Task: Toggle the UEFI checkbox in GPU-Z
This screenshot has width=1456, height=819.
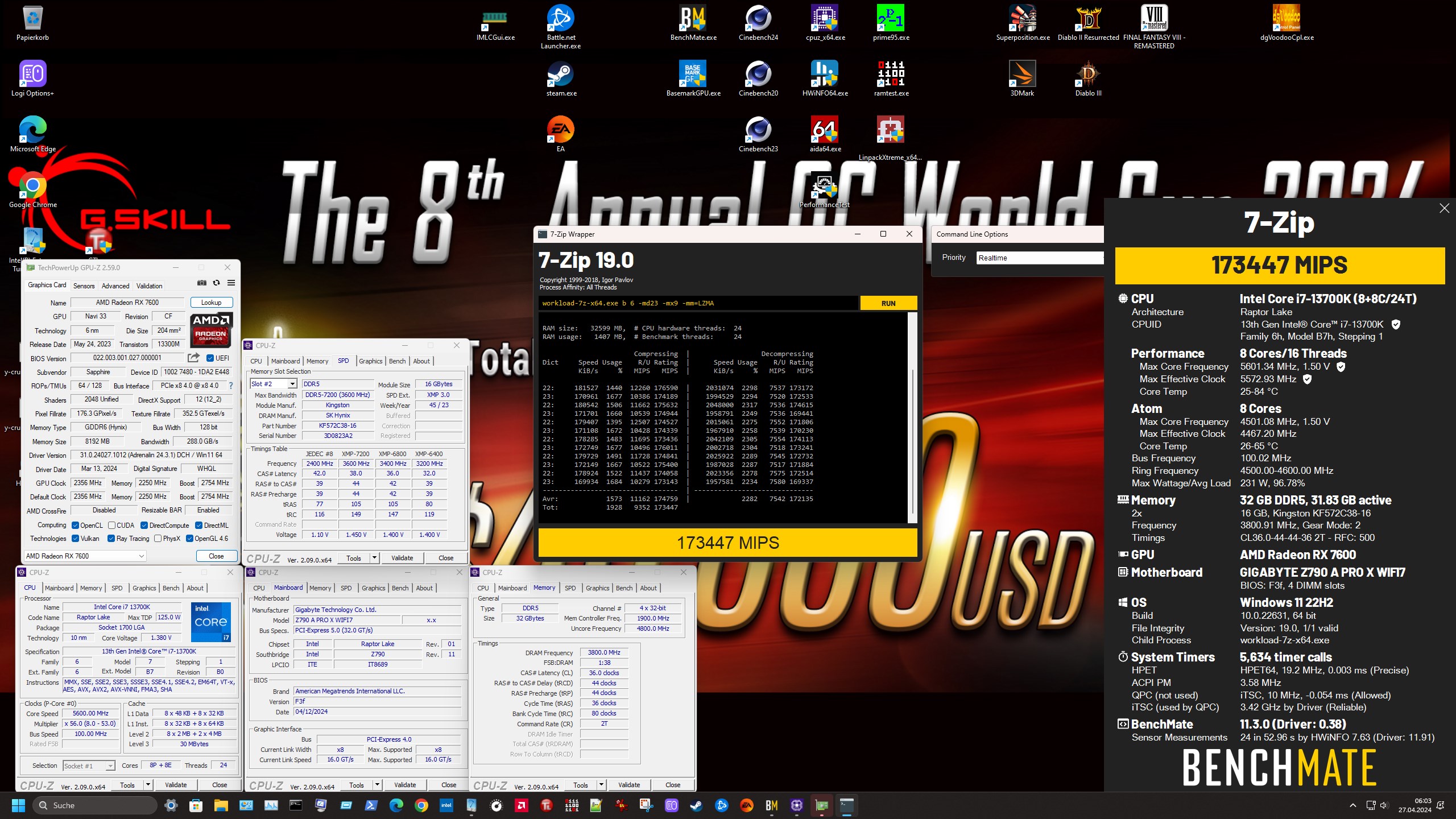Action: click(210, 358)
